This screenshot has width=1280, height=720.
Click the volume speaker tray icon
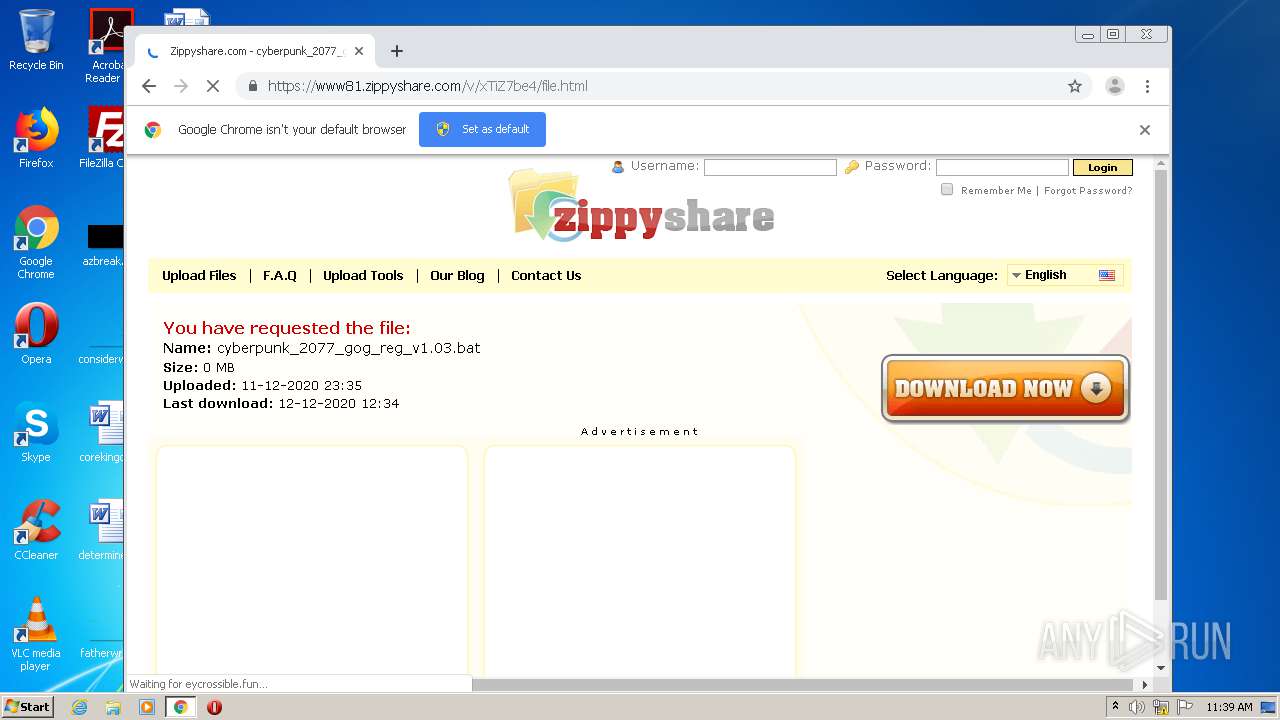1137,707
